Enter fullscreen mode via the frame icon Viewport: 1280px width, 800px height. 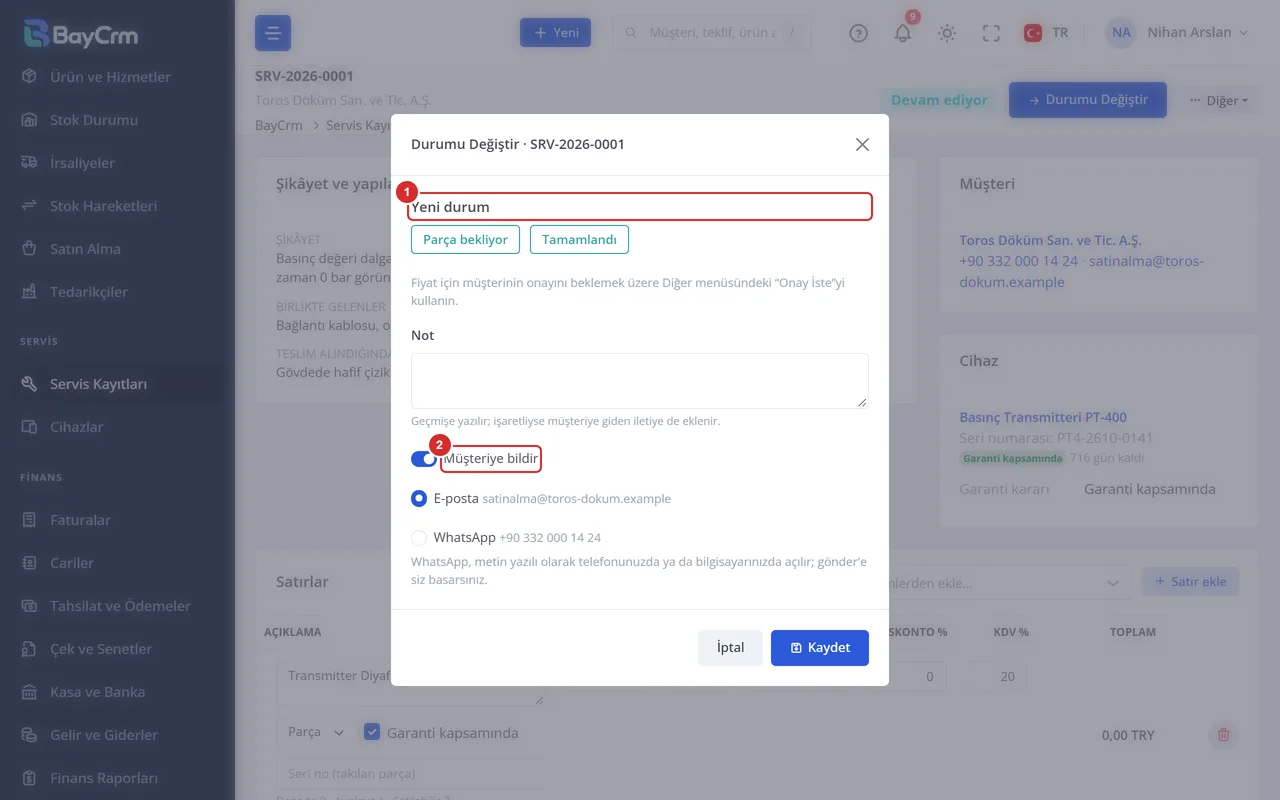point(991,33)
